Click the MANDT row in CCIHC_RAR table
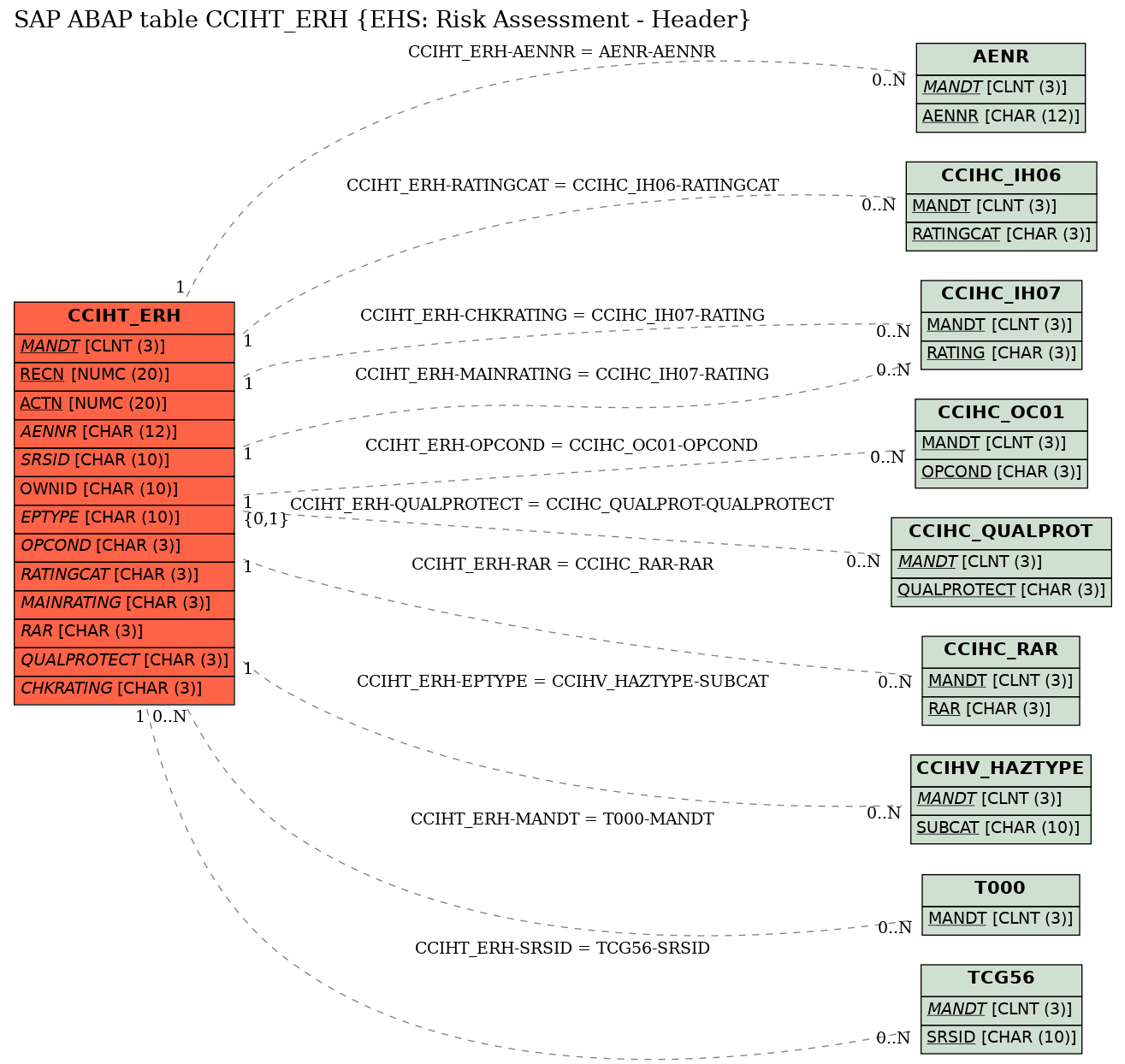Screen dimensions: 1125x1064 coord(1001,681)
